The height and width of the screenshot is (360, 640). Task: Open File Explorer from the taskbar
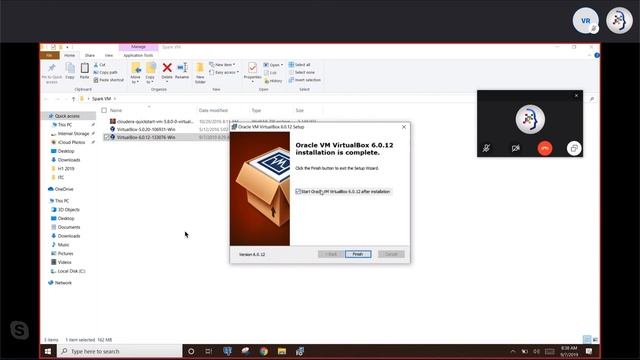tap(282, 351)
